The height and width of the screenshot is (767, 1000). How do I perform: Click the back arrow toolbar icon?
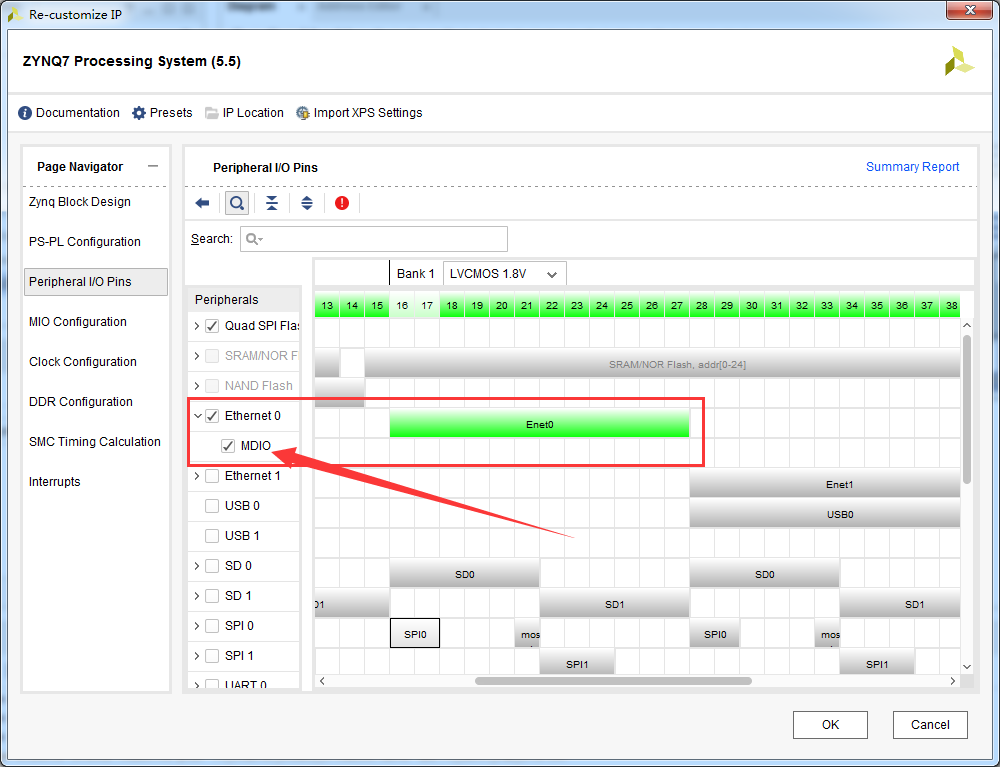pyautogui.click(x=202, y=203)
